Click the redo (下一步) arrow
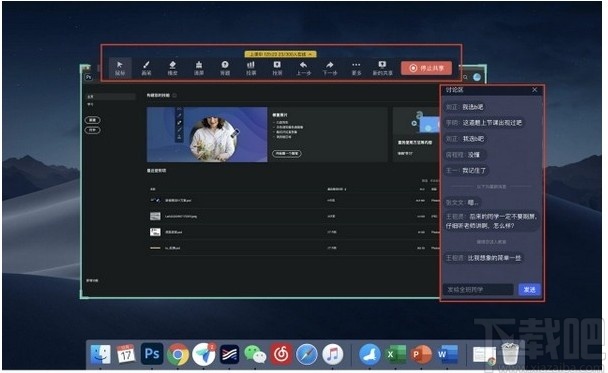This screenshot has width=608, height=373. point(330,68)
